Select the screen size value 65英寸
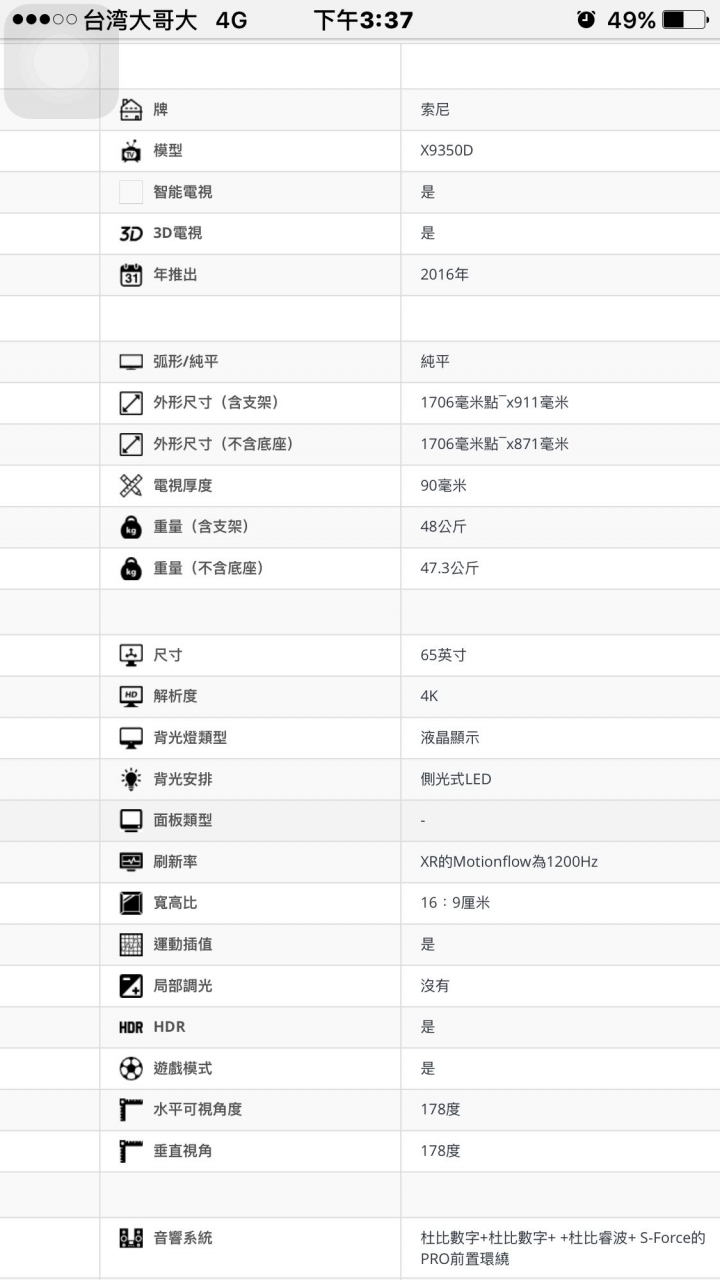 coord(443,655)
